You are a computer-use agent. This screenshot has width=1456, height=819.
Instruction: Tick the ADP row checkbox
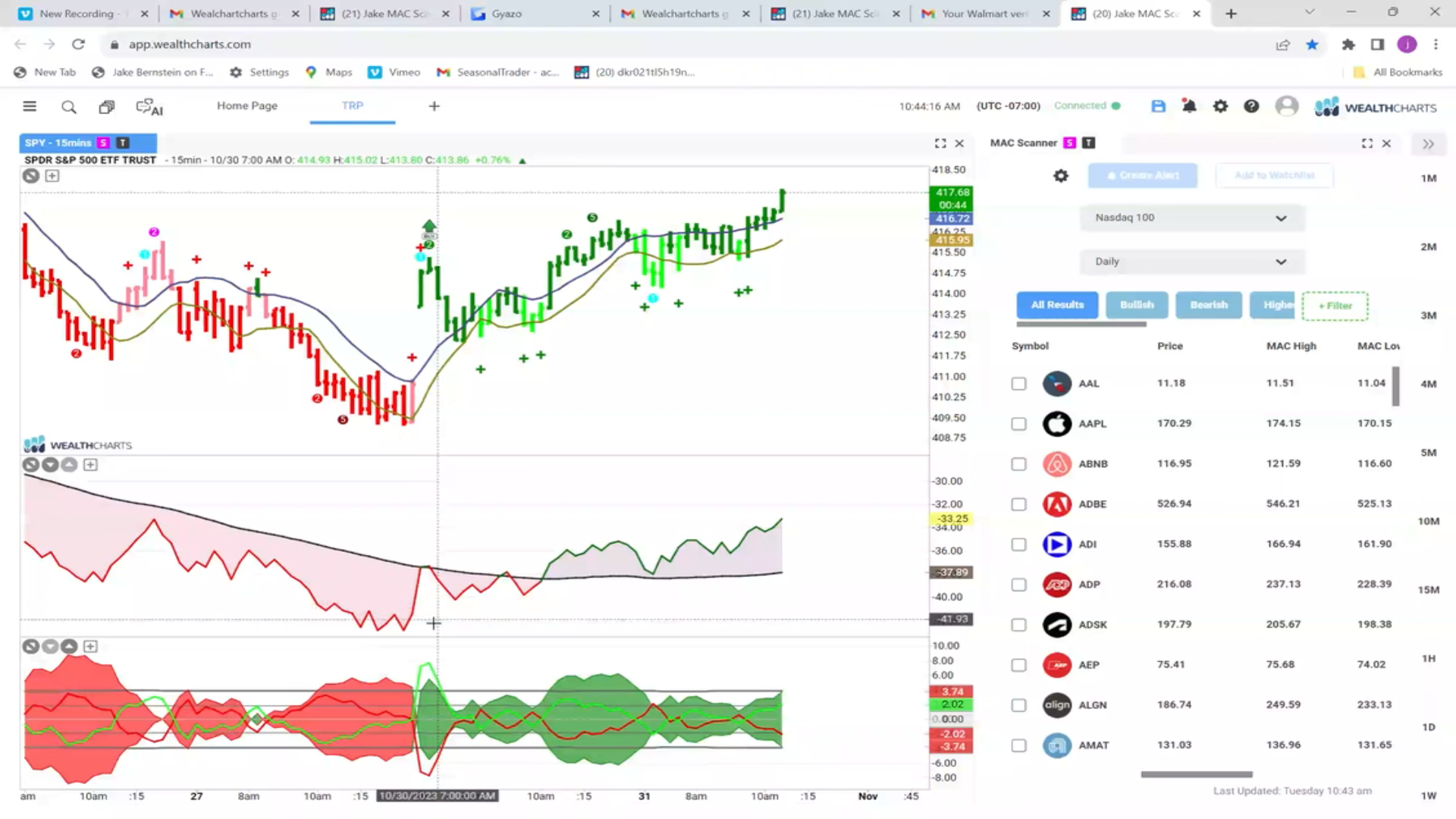[x=1018, y=585]
